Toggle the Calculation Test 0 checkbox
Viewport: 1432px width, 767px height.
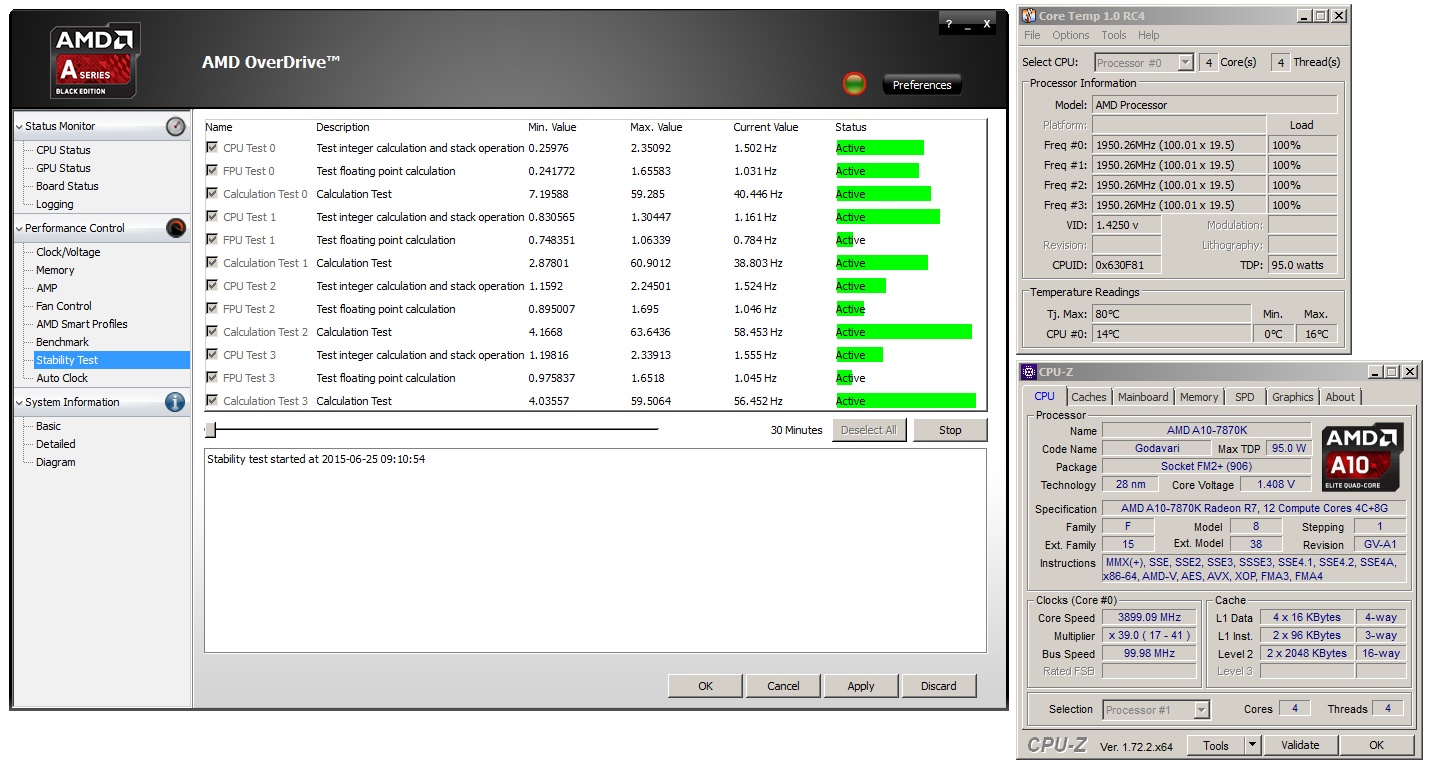(211, 194)
